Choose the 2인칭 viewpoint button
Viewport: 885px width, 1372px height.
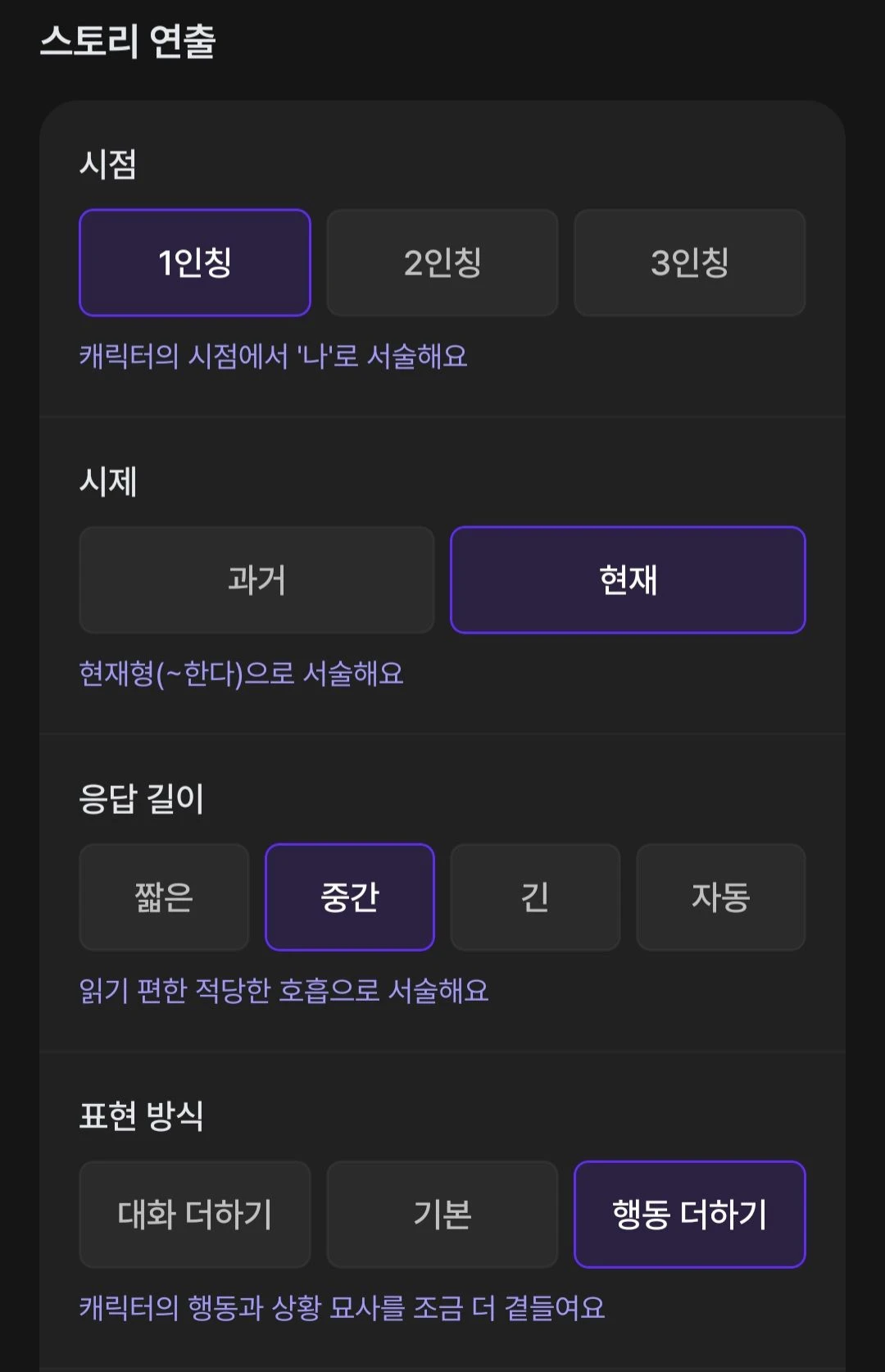click(x=442, y=262)
